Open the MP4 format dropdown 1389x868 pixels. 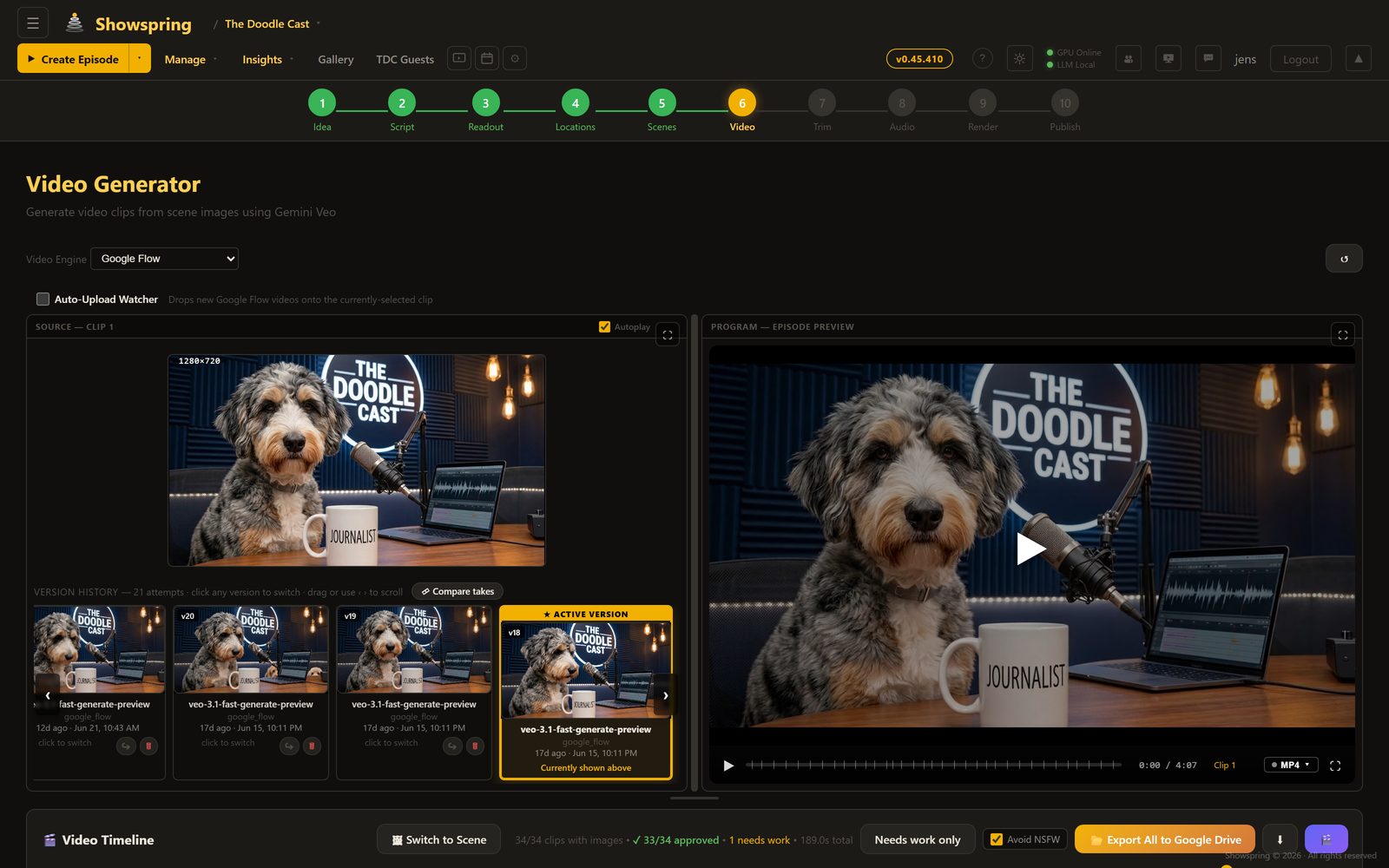click(1291, 765)
